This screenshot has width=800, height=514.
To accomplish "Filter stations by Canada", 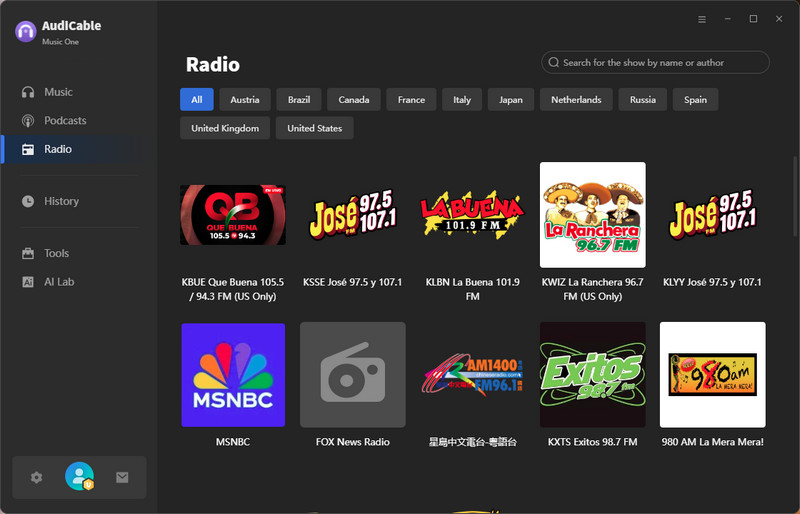I will (354, 100).
